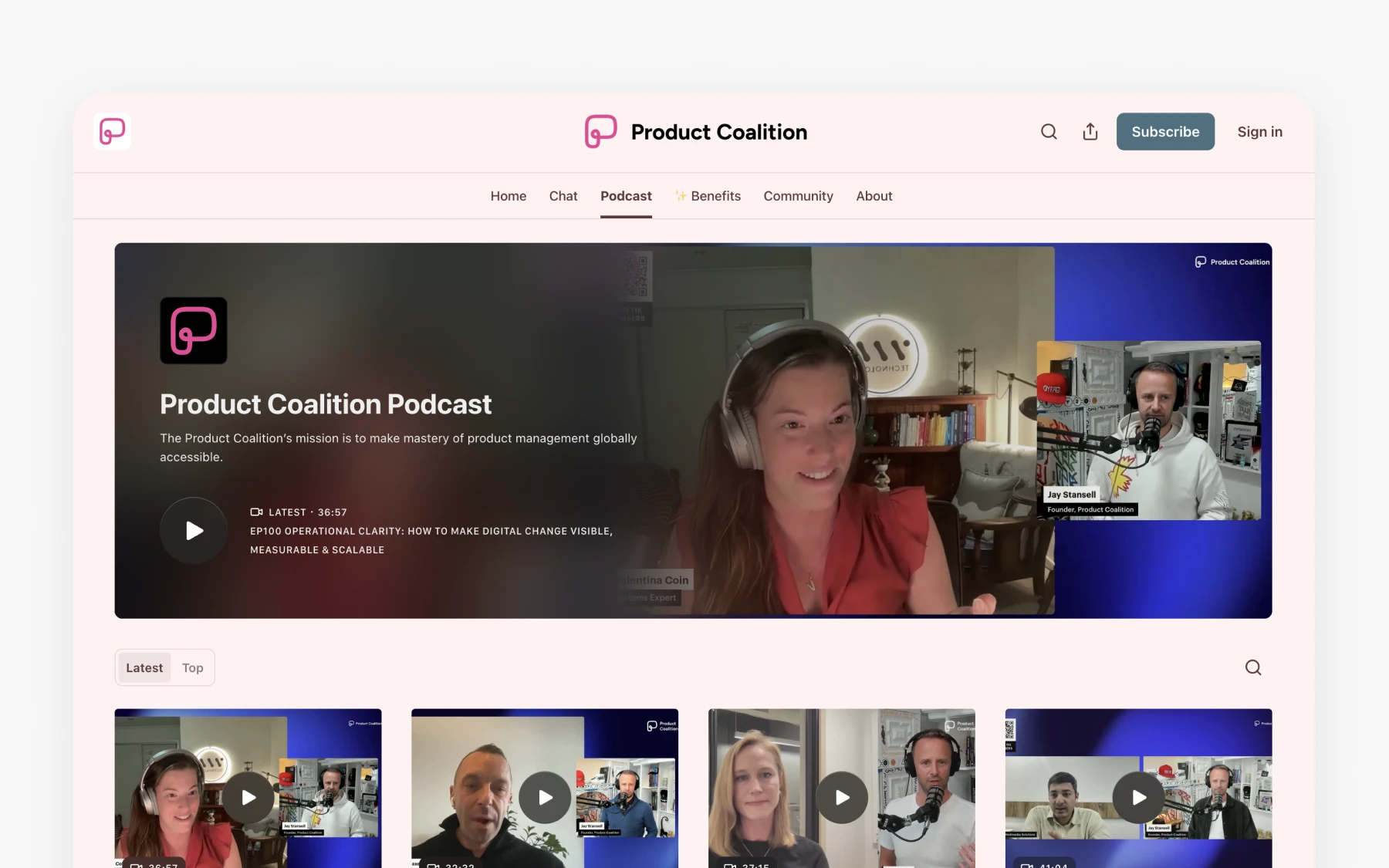Click the share icon in header
Screen dimensions: 1389x868
(x=1090, y=132)
